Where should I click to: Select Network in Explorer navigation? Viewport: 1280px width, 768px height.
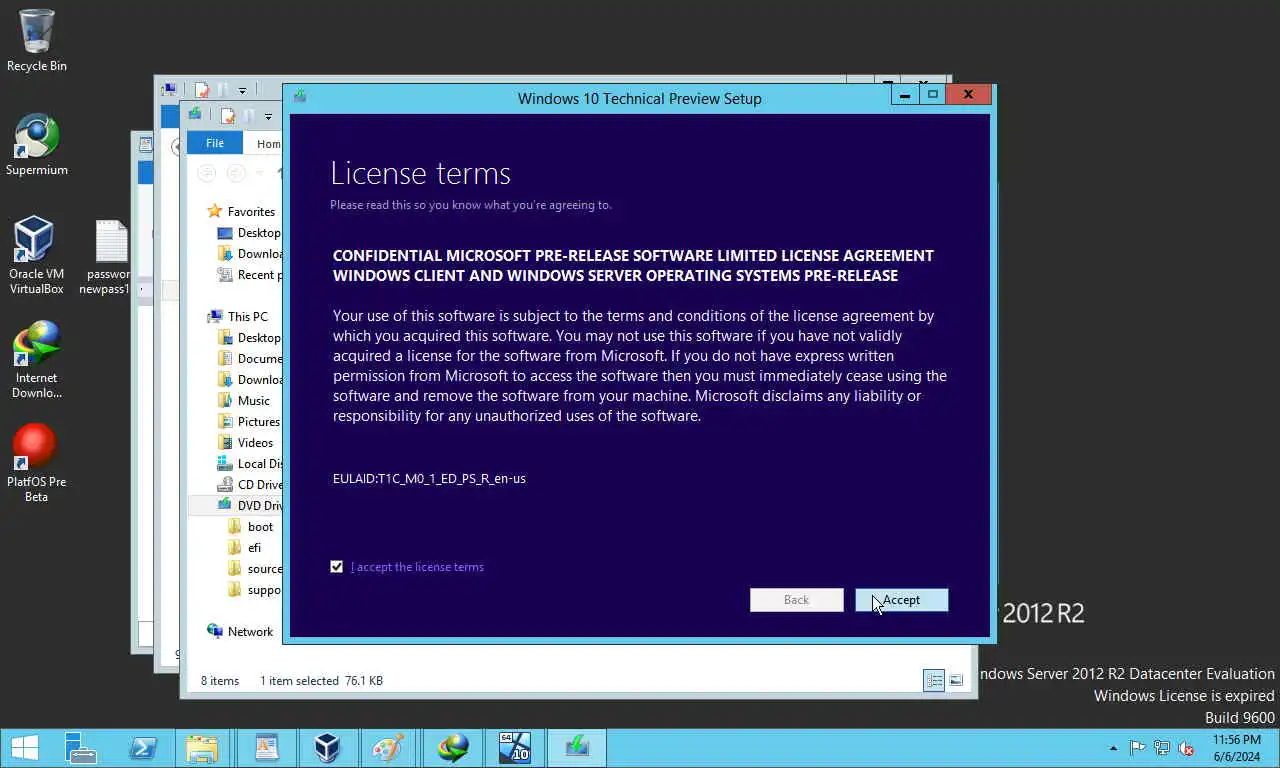coord(250,632)
